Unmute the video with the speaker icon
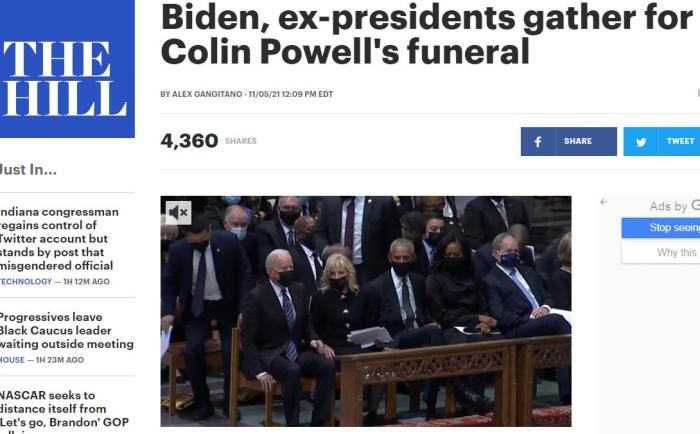The image size is (700, 434). (x=178, y=213)
